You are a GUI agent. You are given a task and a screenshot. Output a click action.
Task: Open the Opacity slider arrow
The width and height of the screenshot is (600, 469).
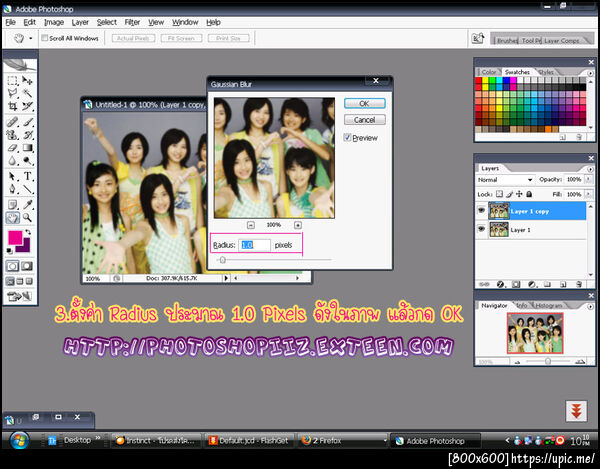[x=588, y=179]
